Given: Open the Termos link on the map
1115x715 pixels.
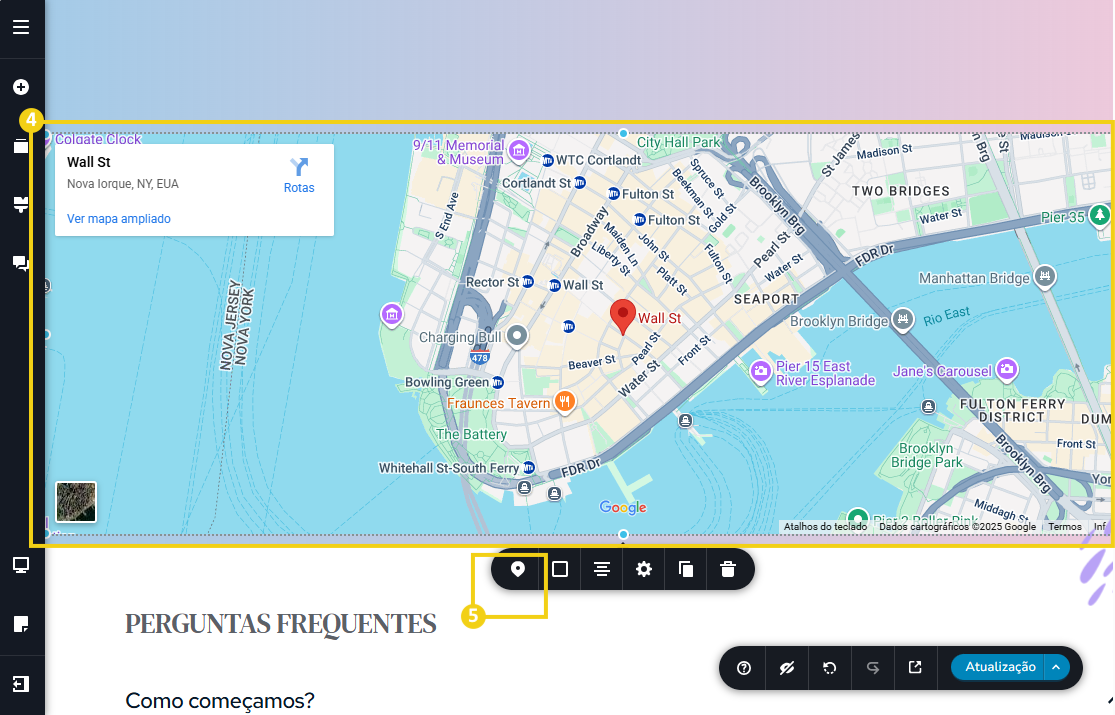Looking at the screenshot, I should [x=1065, y=526].
